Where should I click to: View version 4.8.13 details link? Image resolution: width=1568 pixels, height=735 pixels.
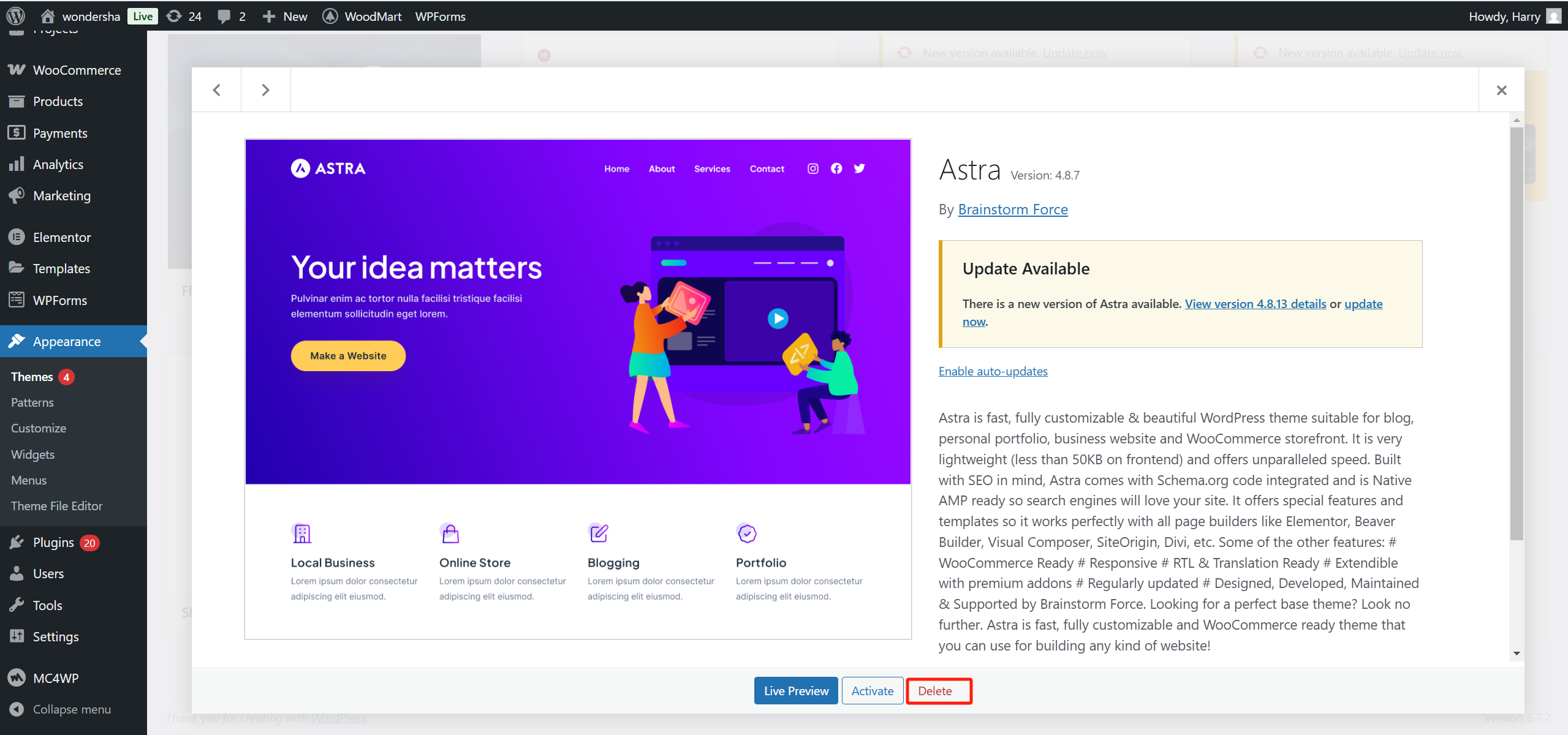(x=1255, y=304)
